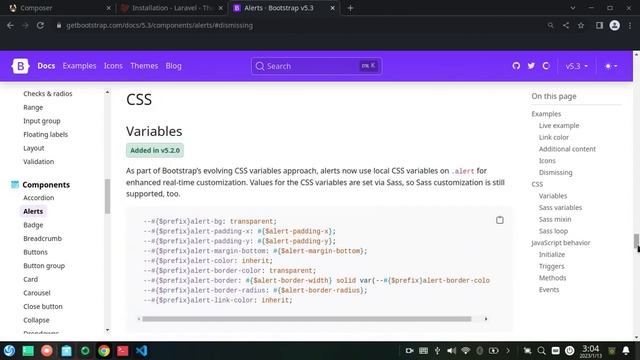
Task: Expand hidden system tray icons arrow
Action: coord(508,351)
